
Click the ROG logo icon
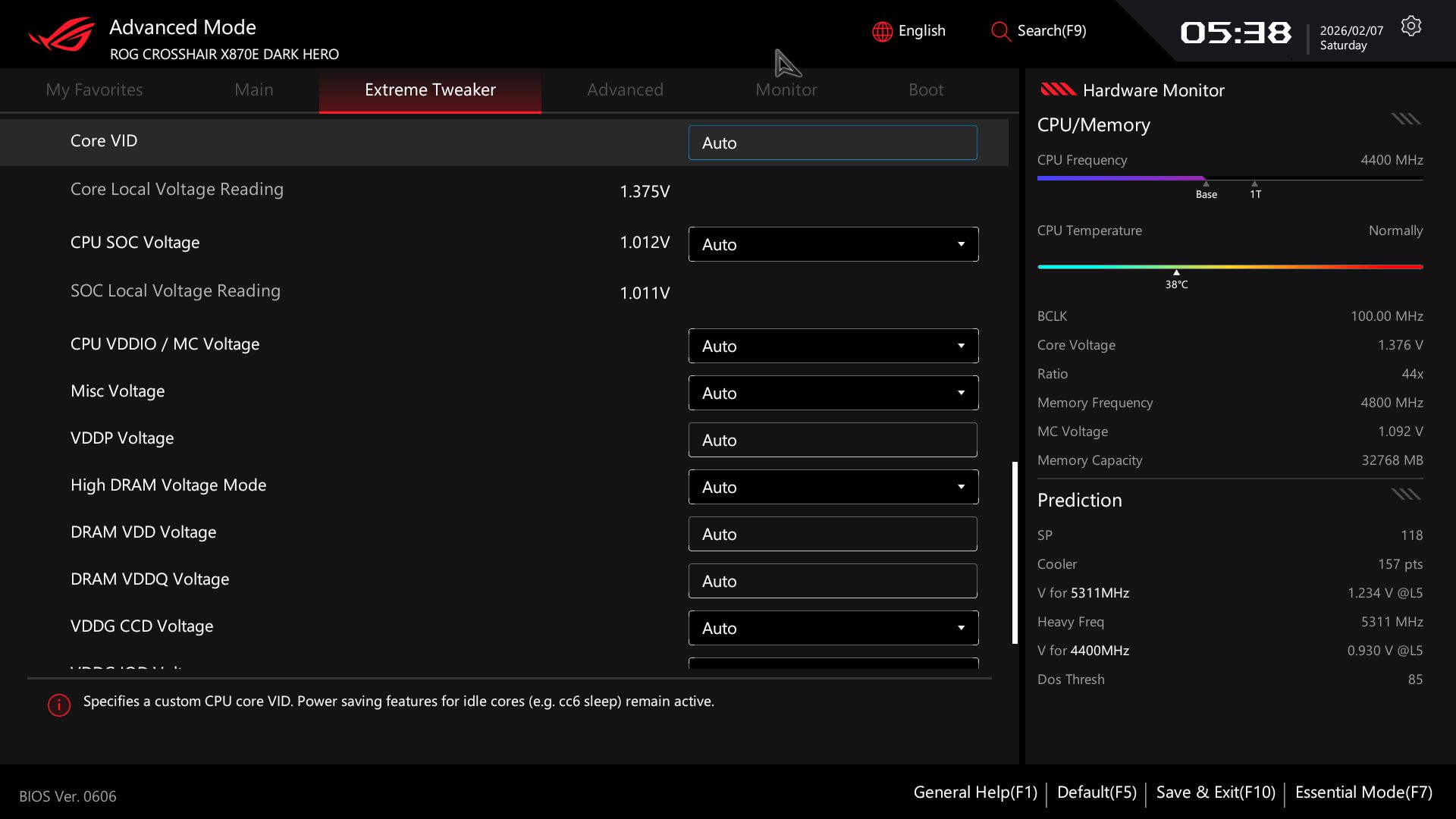pyautogui.click(x=61, y=35)
